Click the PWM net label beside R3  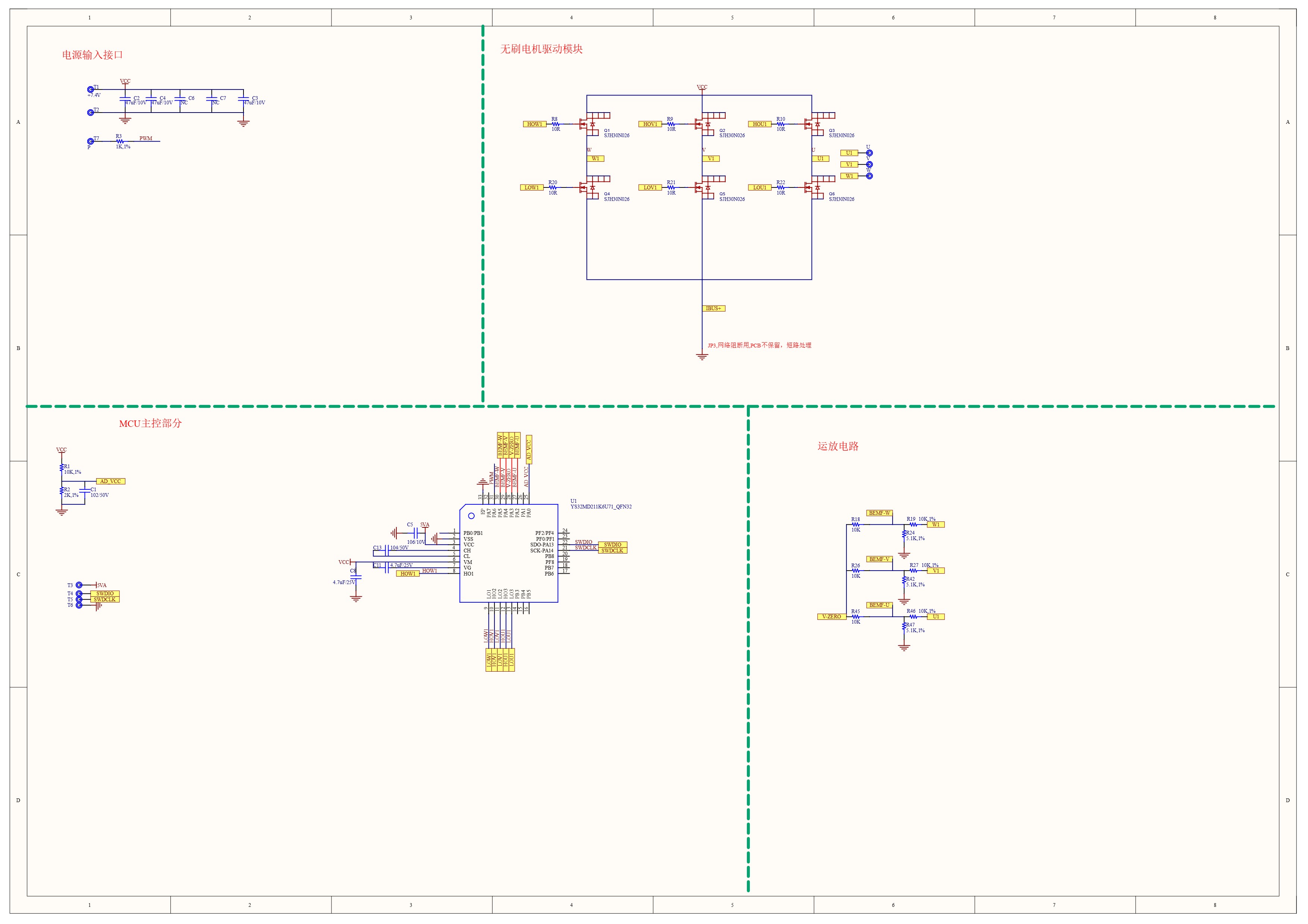(146, 138)
